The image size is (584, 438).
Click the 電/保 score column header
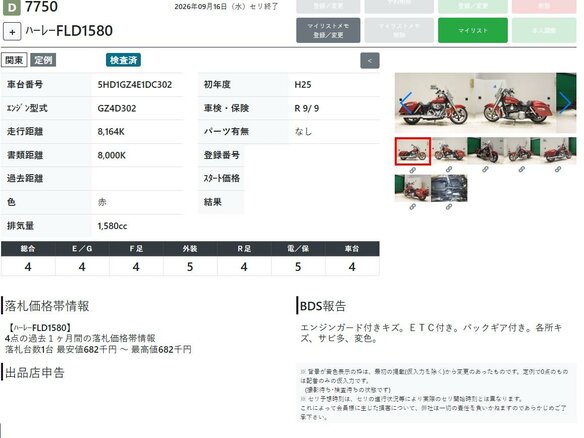point(298,249)
